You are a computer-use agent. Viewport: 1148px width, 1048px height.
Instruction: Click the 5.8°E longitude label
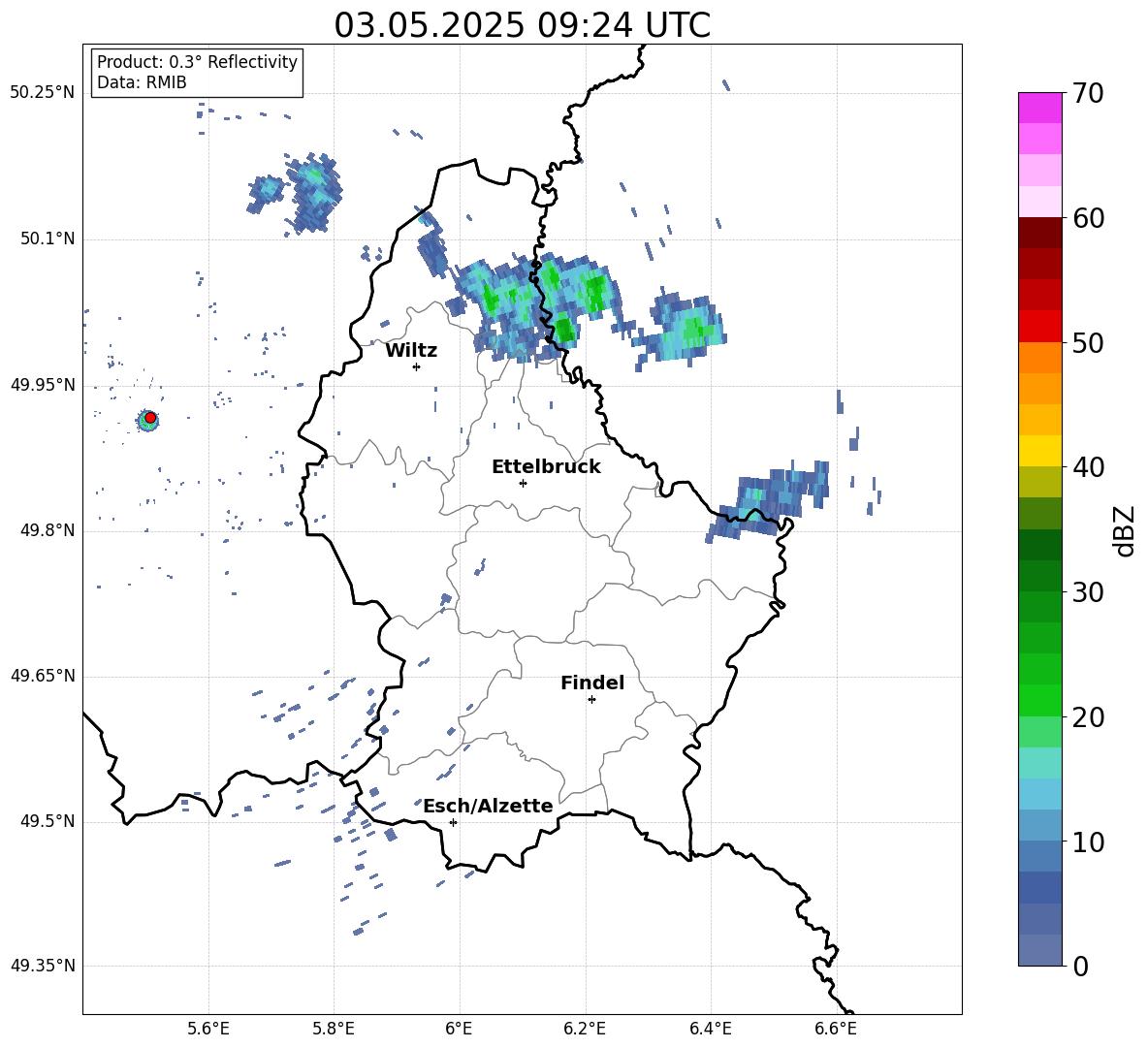pos(334,1029)
